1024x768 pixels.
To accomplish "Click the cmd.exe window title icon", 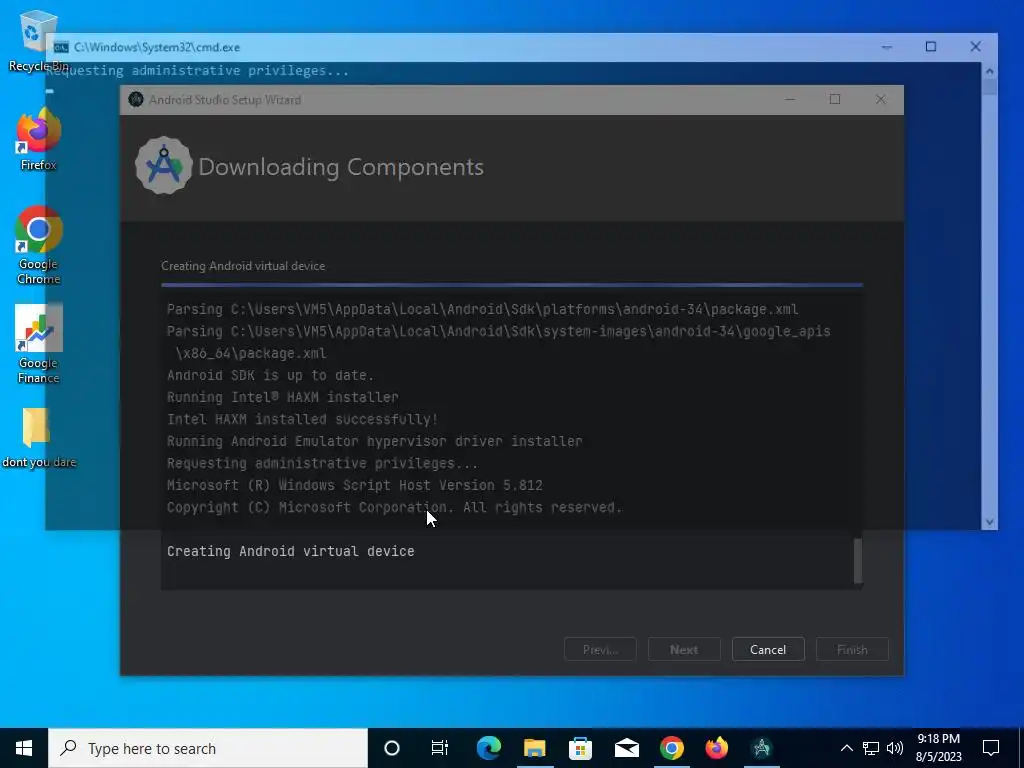I will 61,47.
